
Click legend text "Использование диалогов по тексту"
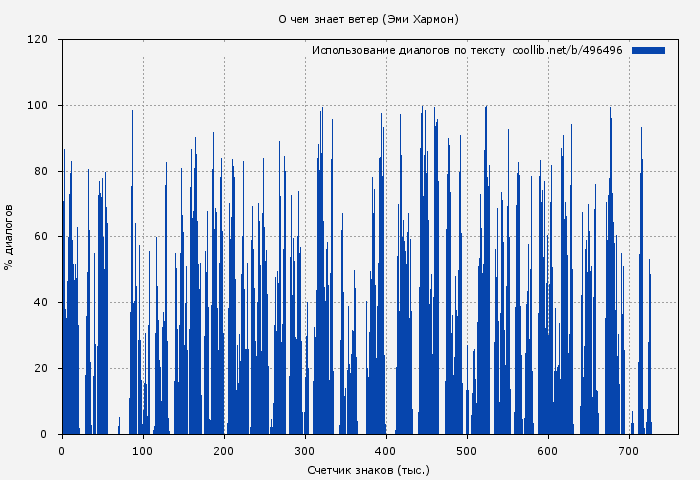click(409, 50)
